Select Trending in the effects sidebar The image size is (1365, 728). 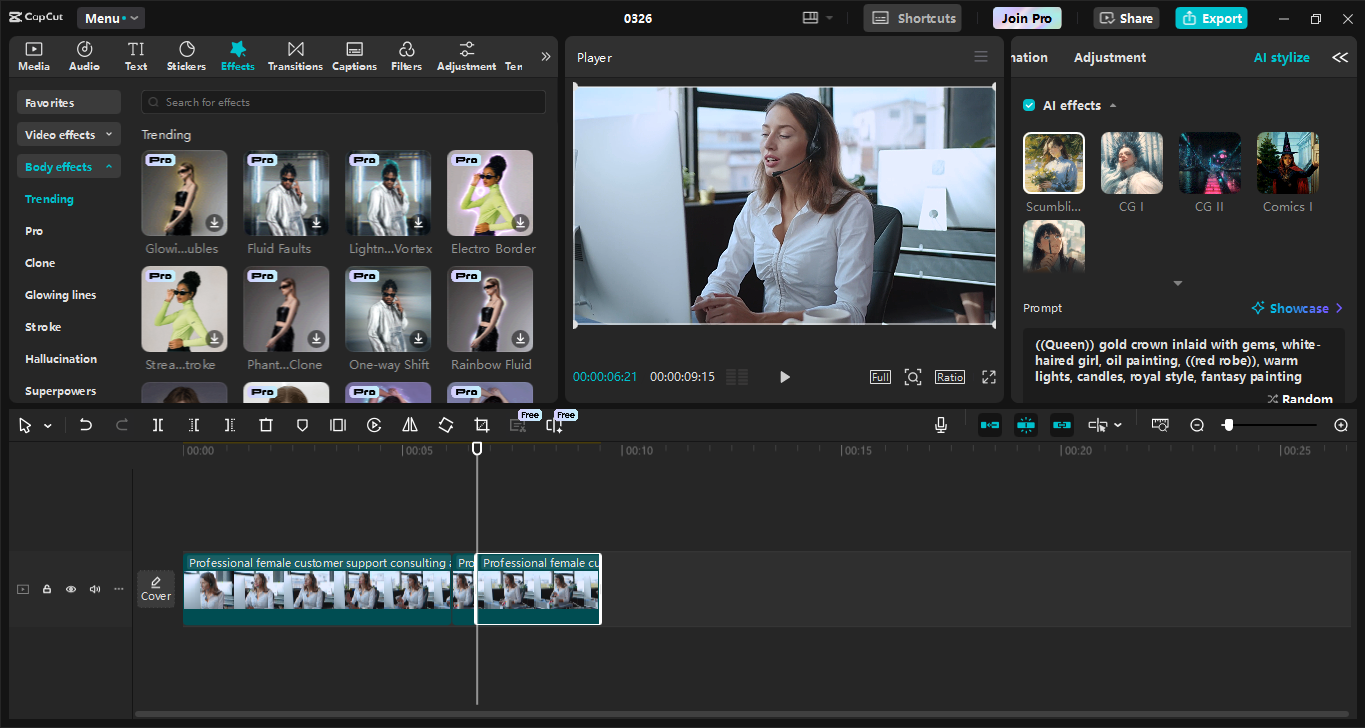click(x=48, y=198)
